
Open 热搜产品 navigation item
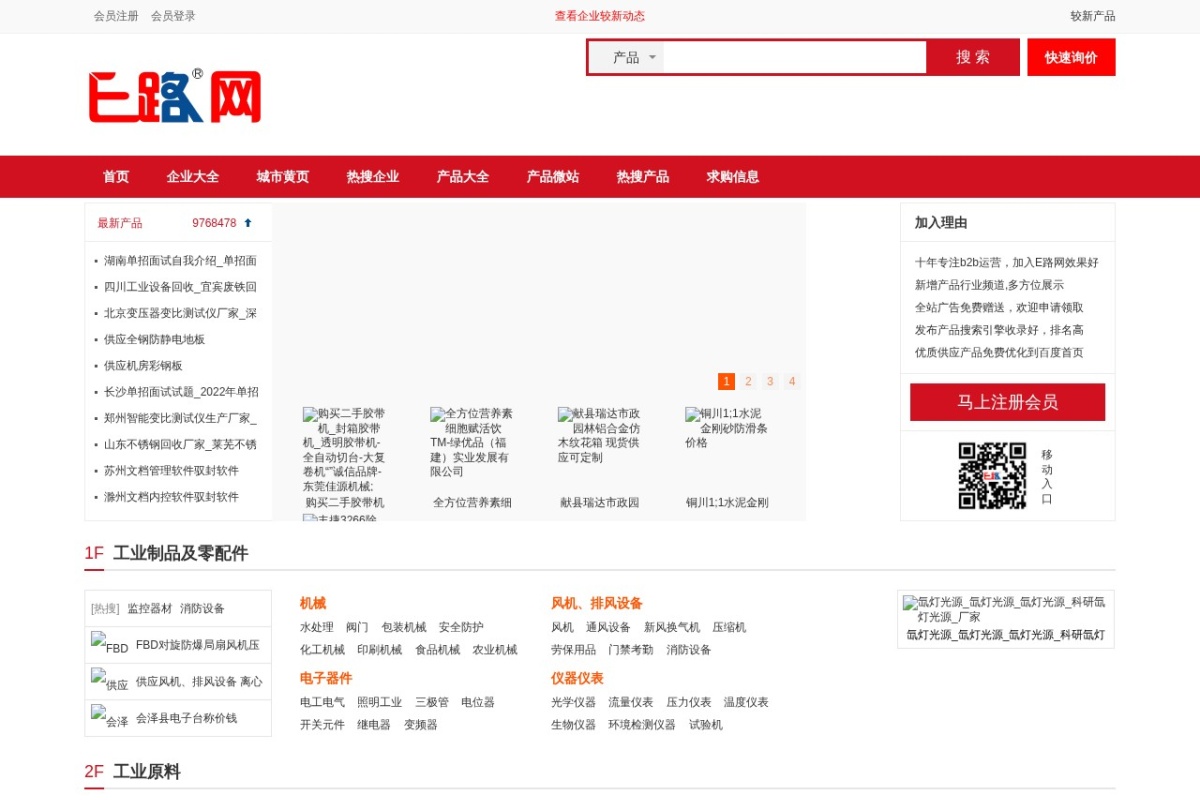(642, 177)
